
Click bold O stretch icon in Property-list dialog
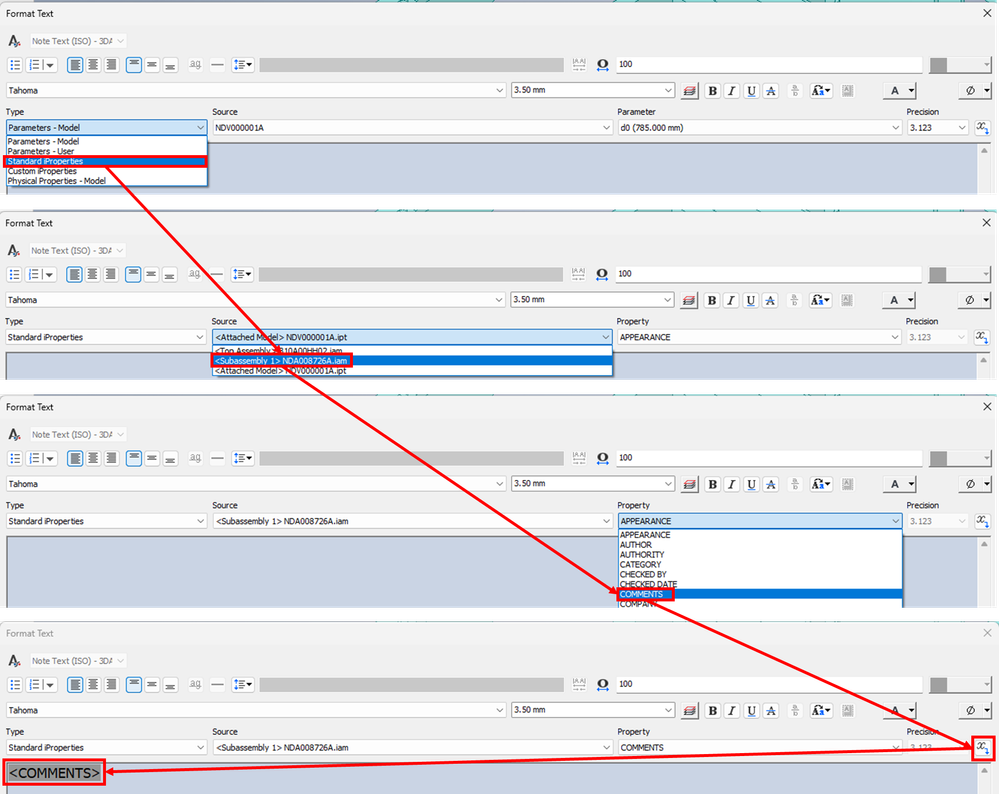602,458
